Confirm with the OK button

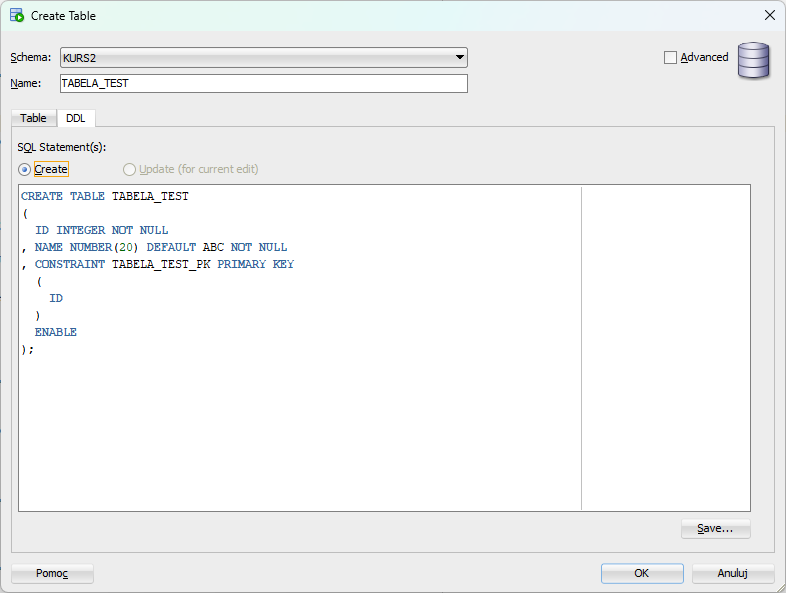[642, 573]
